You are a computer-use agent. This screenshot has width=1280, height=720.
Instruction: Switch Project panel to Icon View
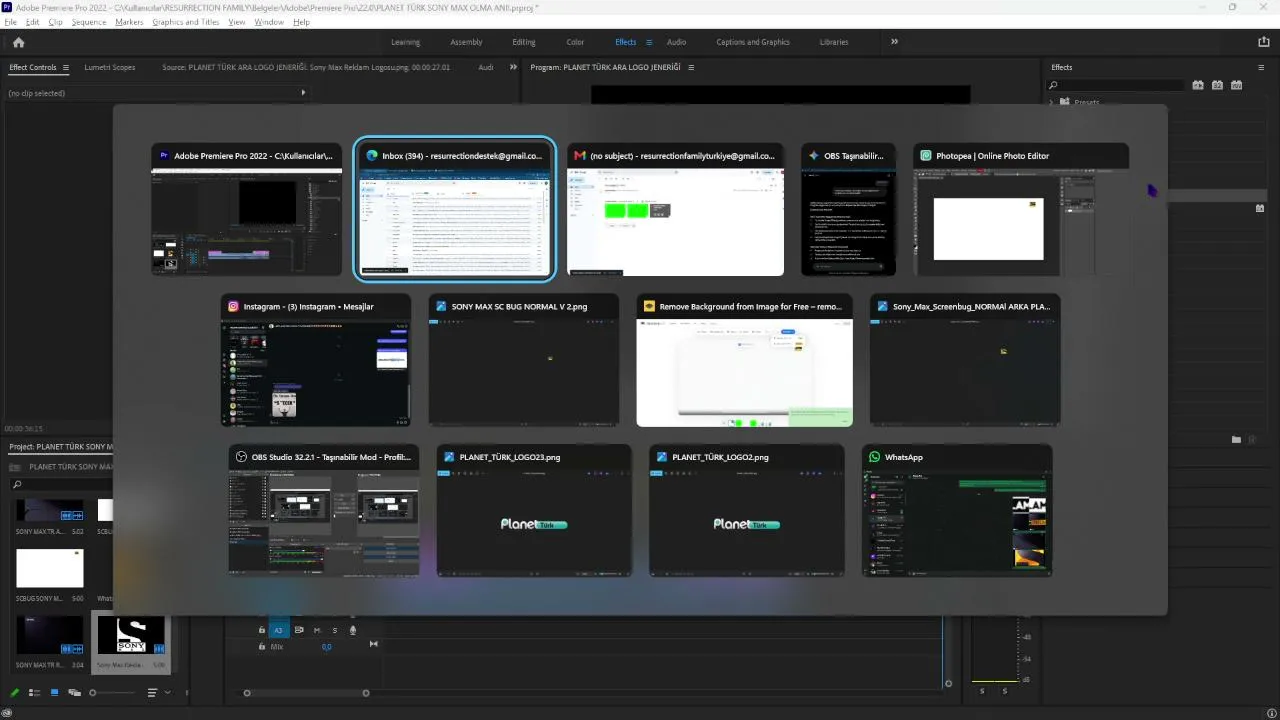(x=54, y=692)
